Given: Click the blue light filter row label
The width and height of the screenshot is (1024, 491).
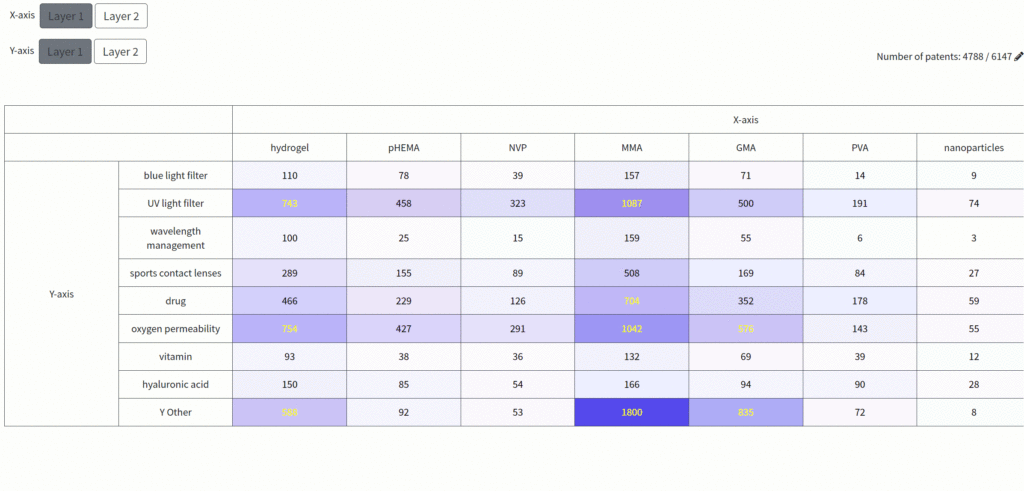Looking at the screenshot, I should click(175, 175).
